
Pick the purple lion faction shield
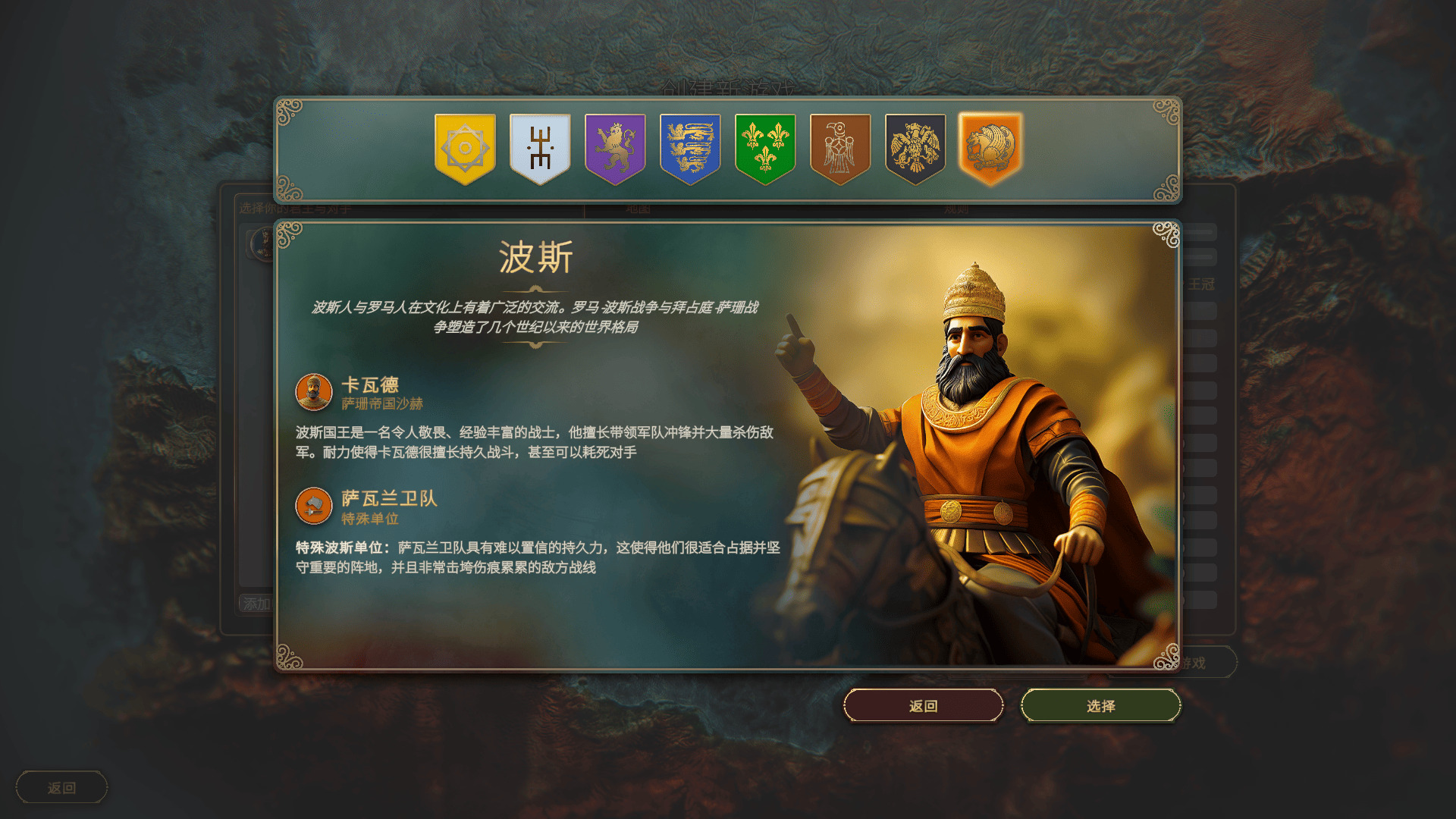click(x=615, y=149)
